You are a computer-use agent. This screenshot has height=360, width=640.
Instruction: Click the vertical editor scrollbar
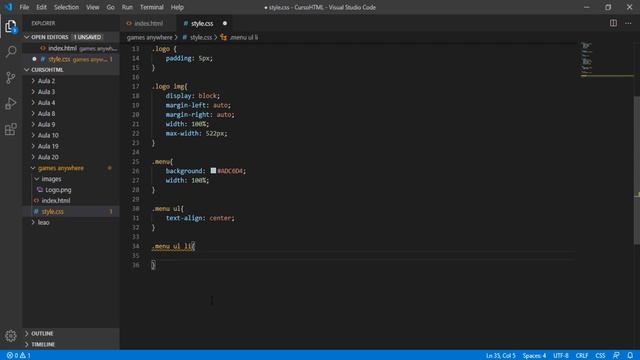(637, 171)
